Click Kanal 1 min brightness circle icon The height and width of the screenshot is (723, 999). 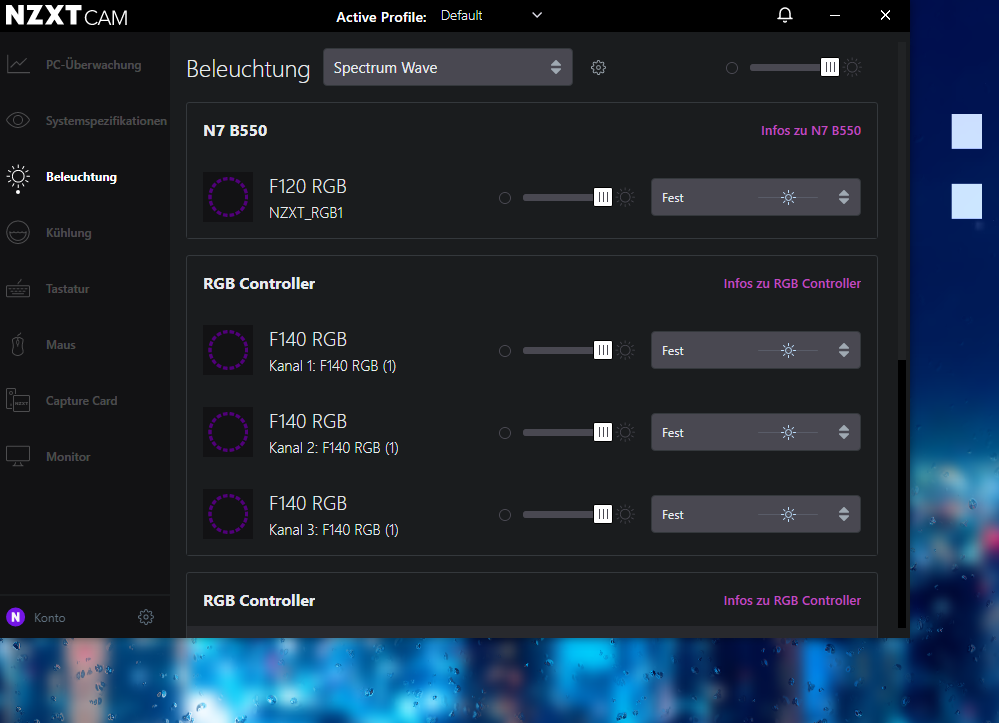click(505, 351)
